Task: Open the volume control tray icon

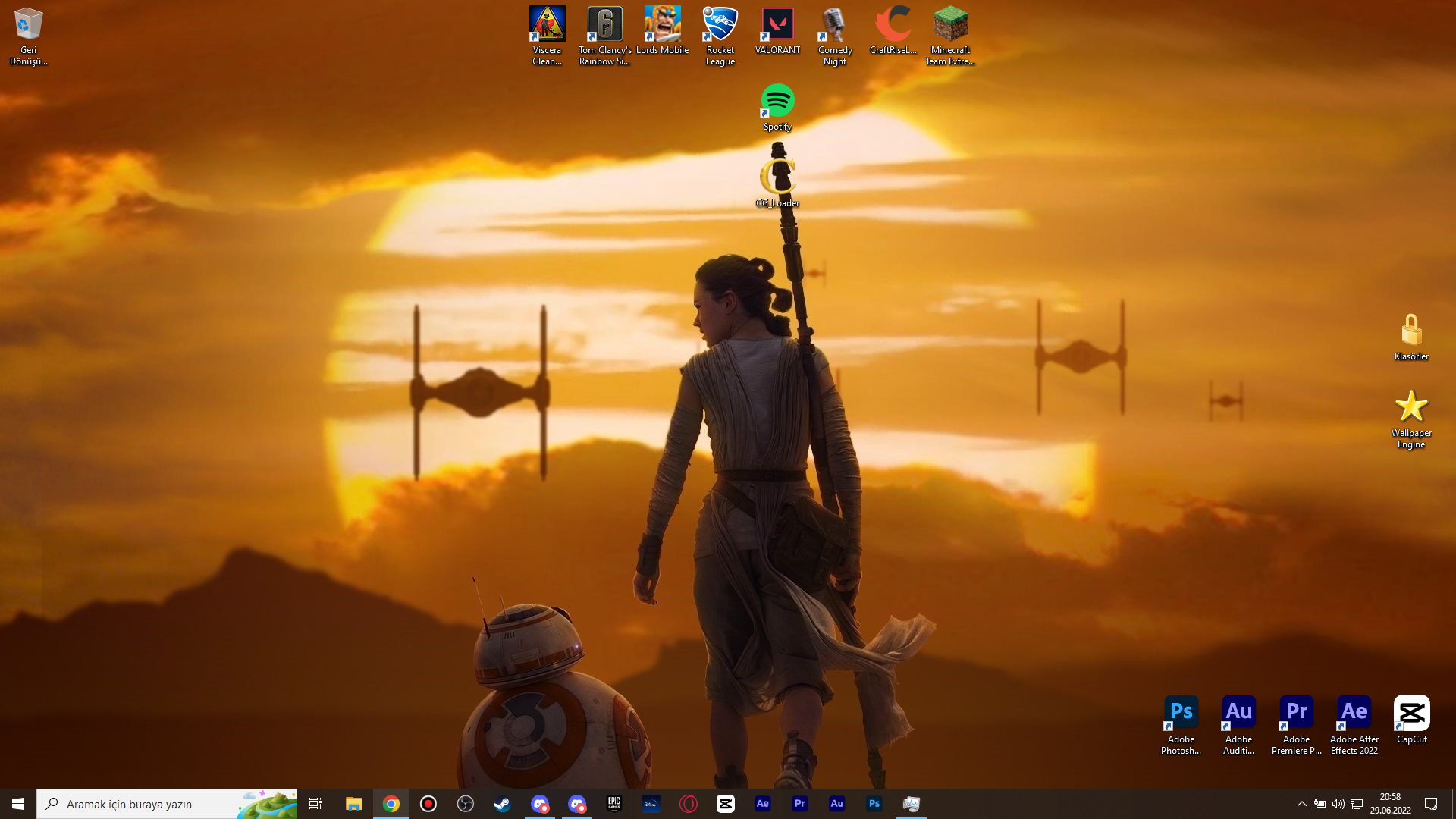Action: point(1338,804)
